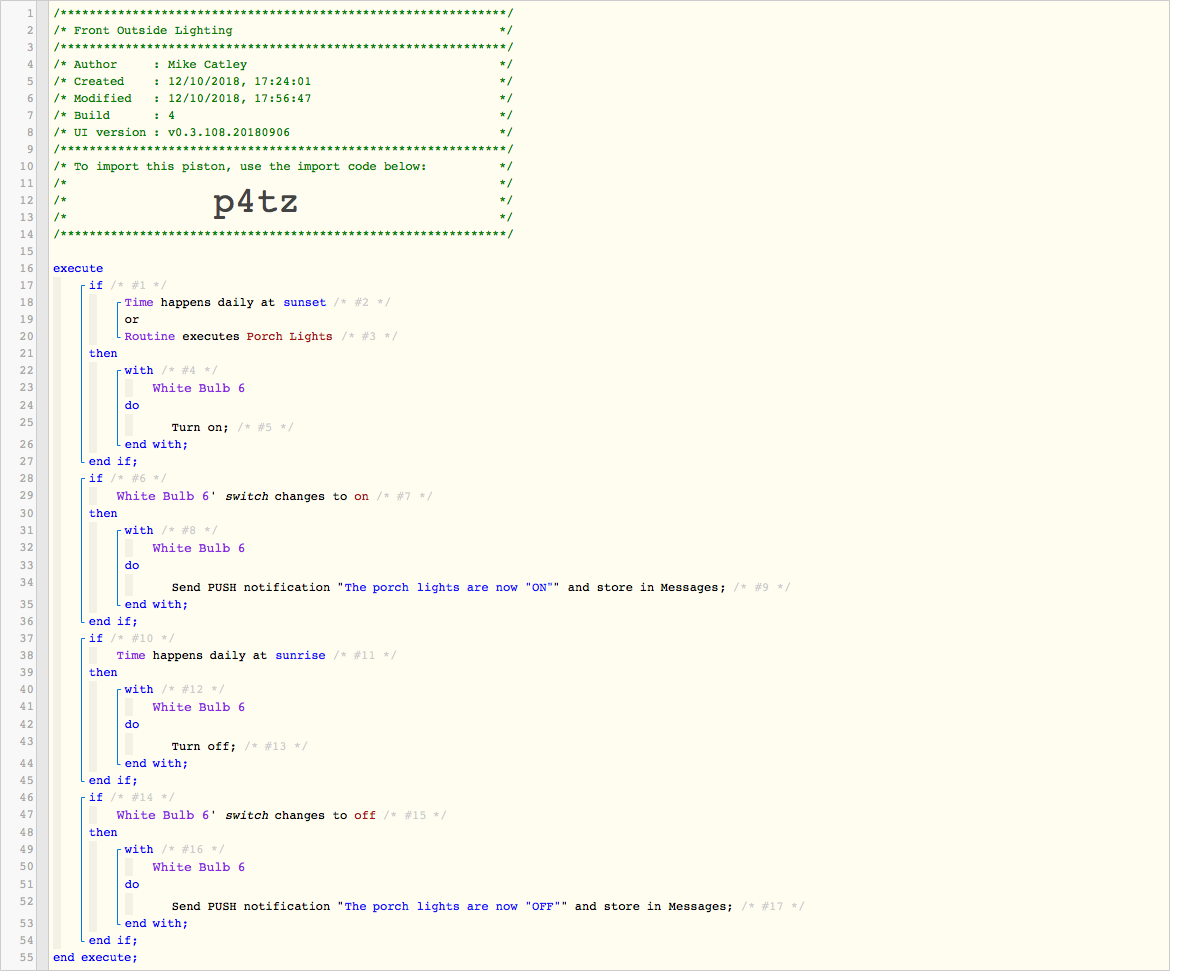1178x971 pixels.
Task: Click 'end if;' on line 27
Action: tap(113, 461)
